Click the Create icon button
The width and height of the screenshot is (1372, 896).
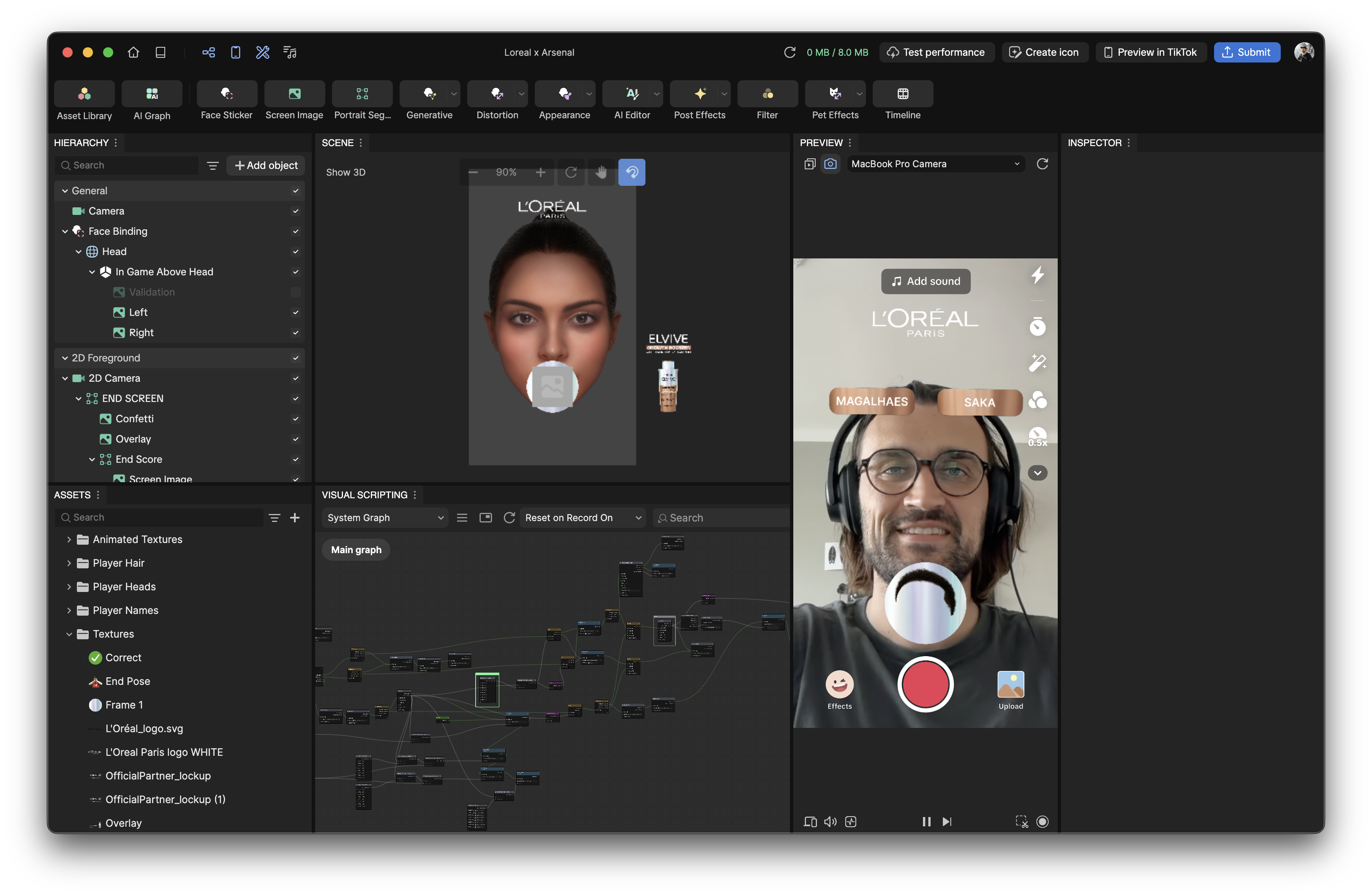click(1045, 52)
